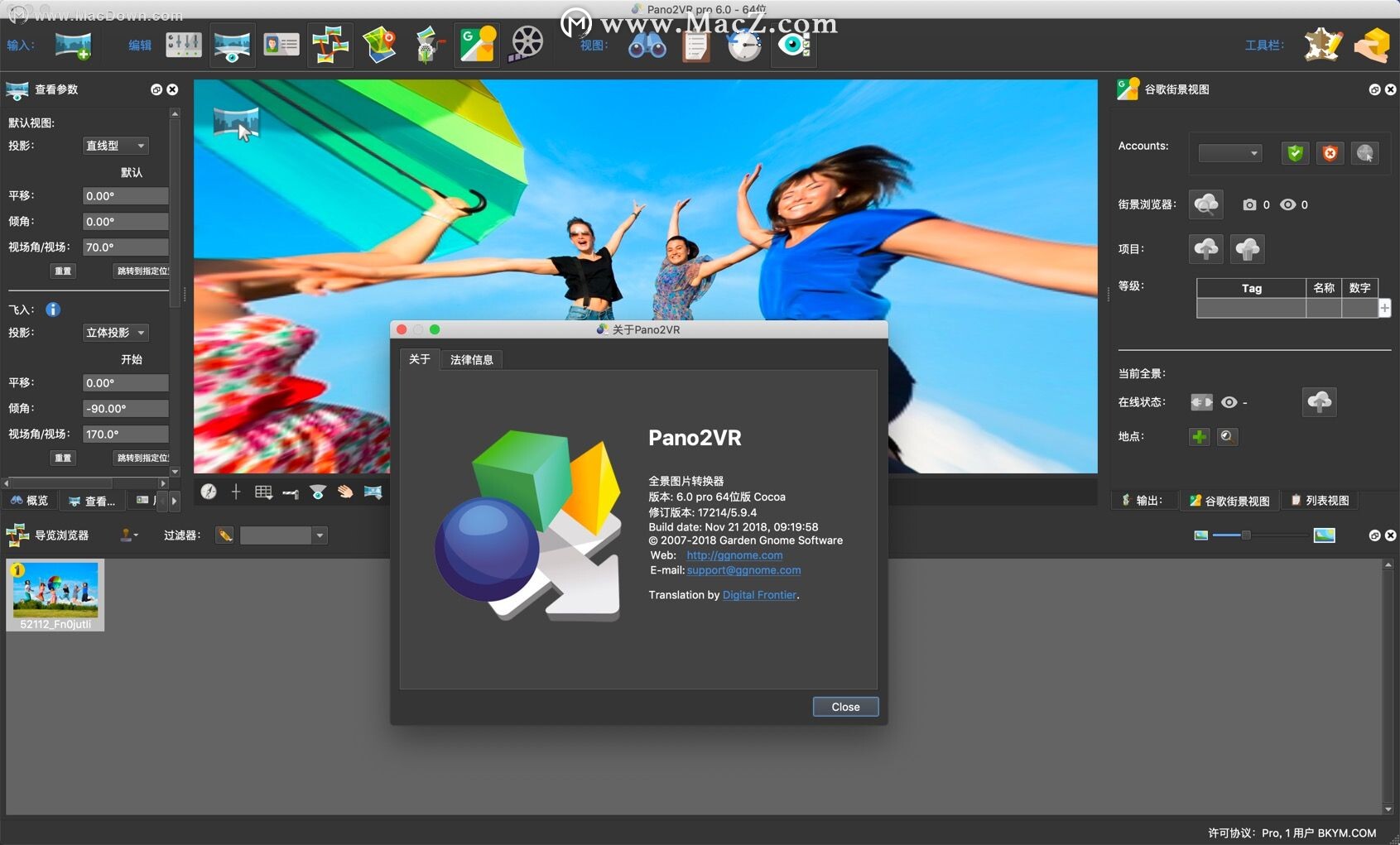Click the output meat grinder icon
The width and height of the screenshot is (1400, 845).
(x=428, y=45)
